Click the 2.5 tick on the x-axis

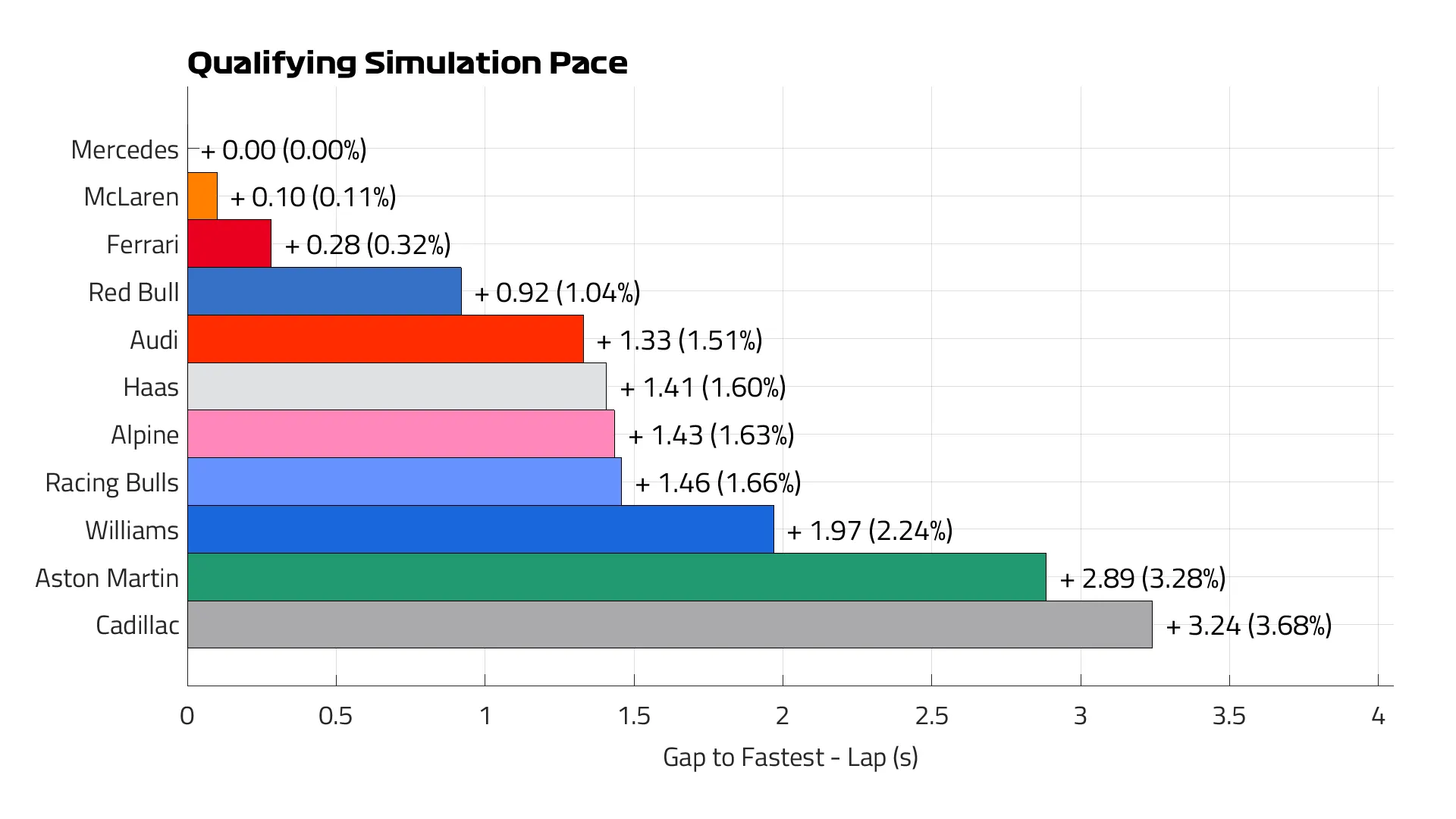tap(931, 716)
